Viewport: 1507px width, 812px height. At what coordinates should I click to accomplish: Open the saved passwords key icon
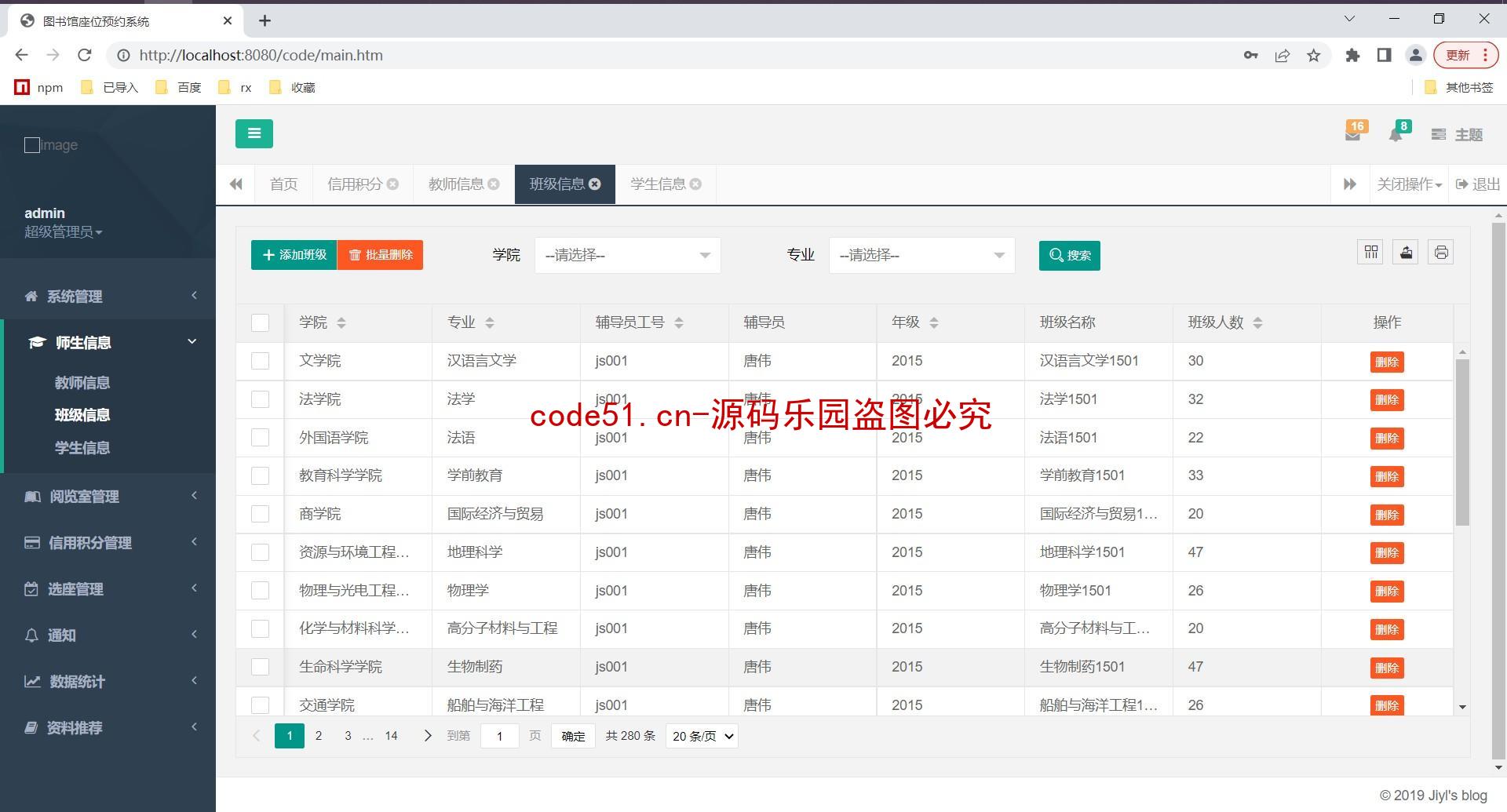(1251, 55)
